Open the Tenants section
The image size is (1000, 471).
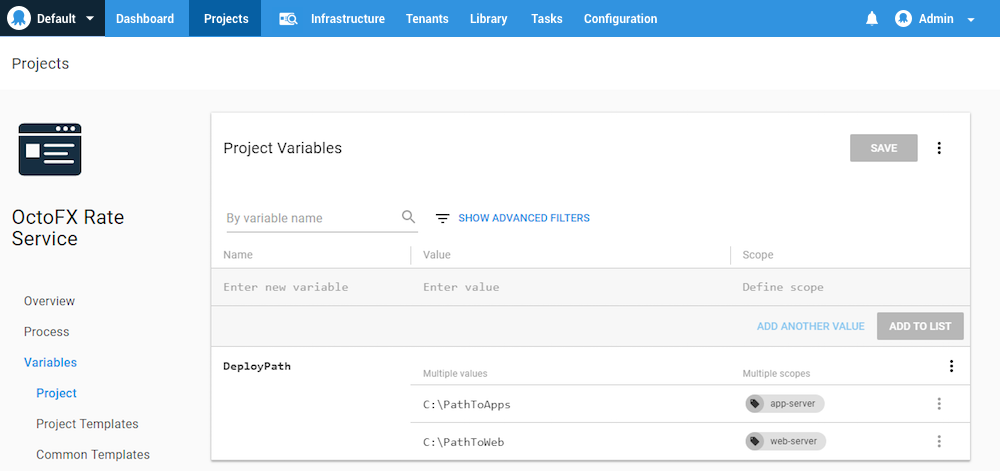coord(427,19)
